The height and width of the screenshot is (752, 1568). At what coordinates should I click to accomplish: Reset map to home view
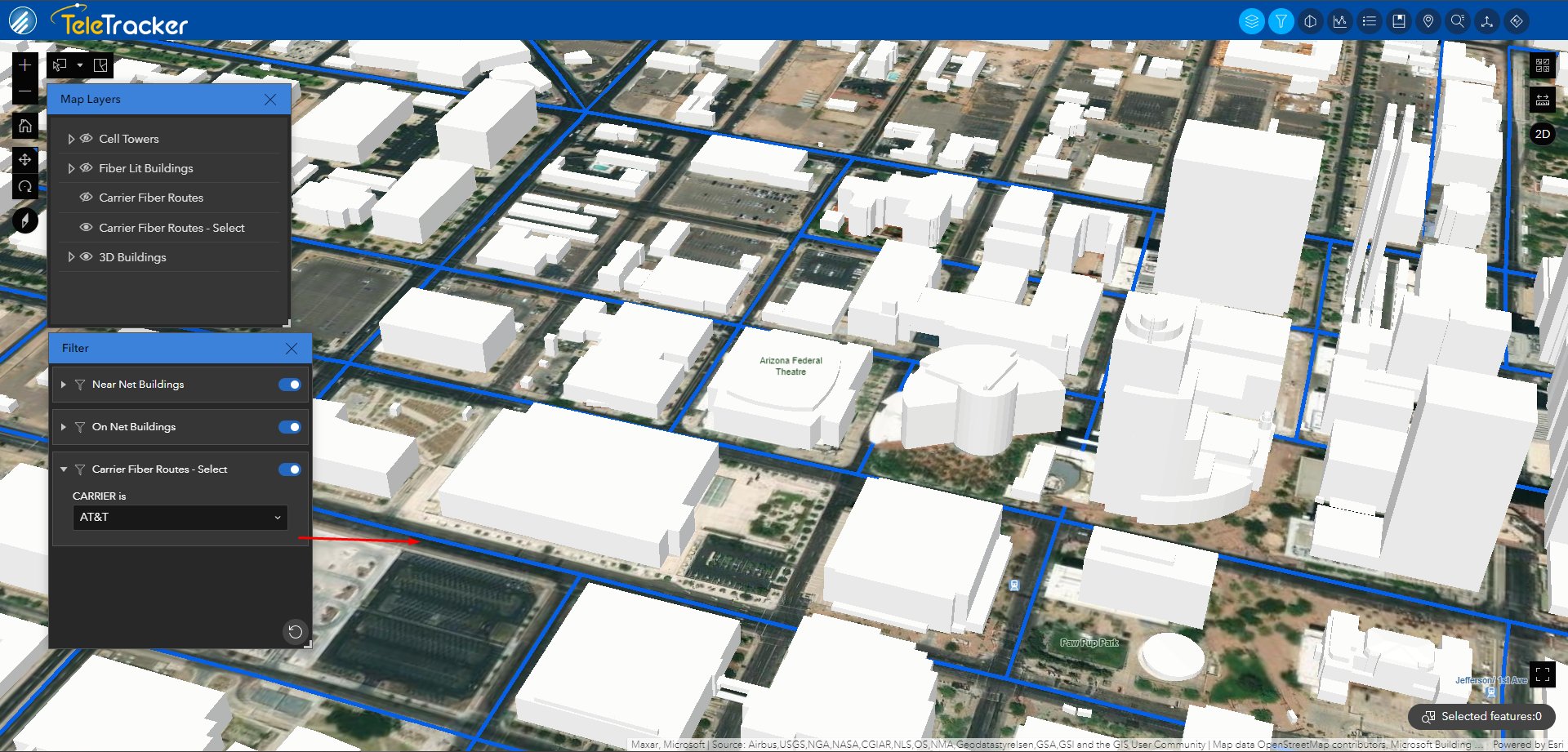point(25,126)
